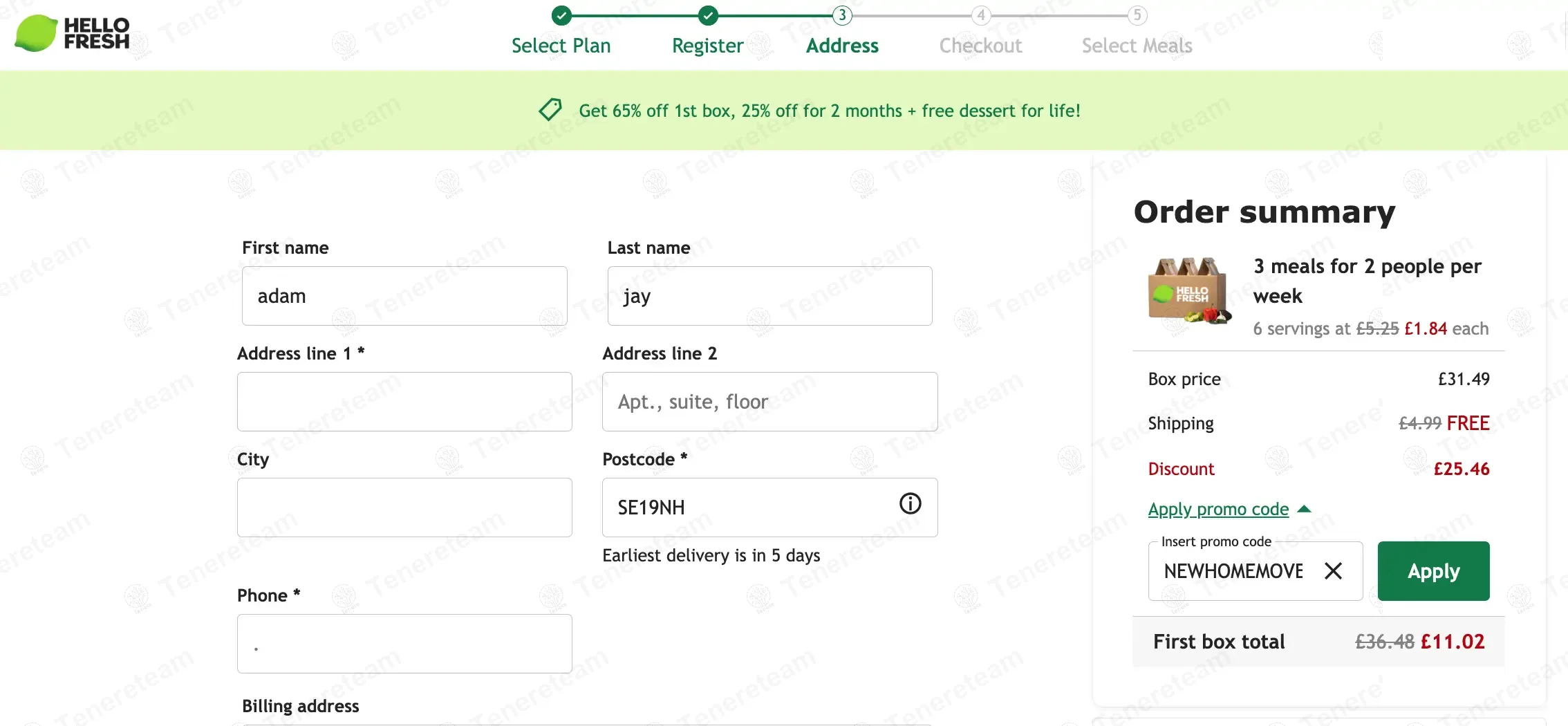
Task: Click step 4 Checkout circle icon
Action: click(x=980, y=15)
